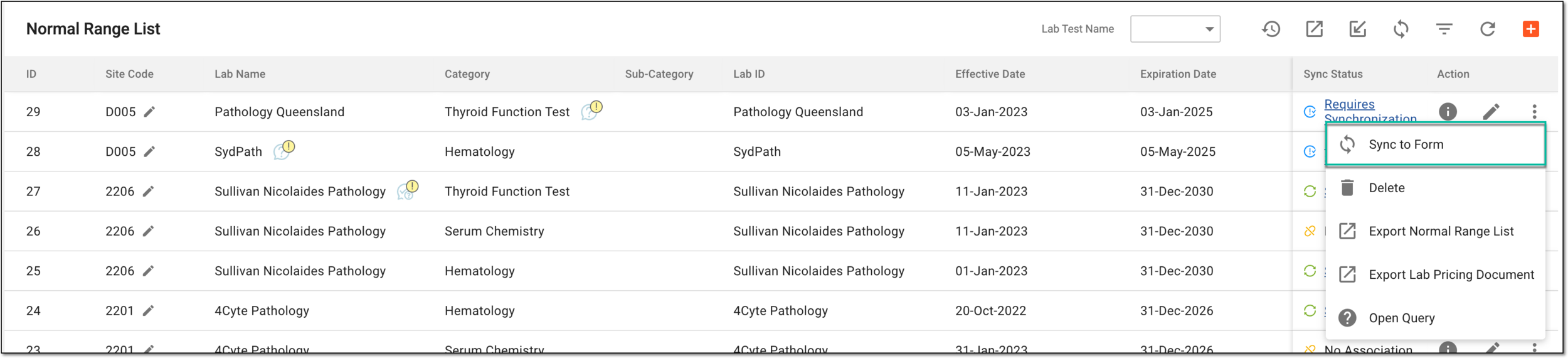Image resolution: width=1568 pixels, height=358 pixels.
Task: Open comment alert icon next to SydPath
Action: pyautogui.click(x=284, y=149)
